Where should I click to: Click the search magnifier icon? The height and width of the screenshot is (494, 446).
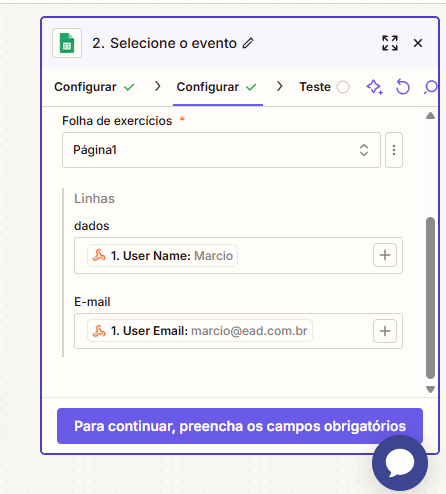tap(431, 87)
